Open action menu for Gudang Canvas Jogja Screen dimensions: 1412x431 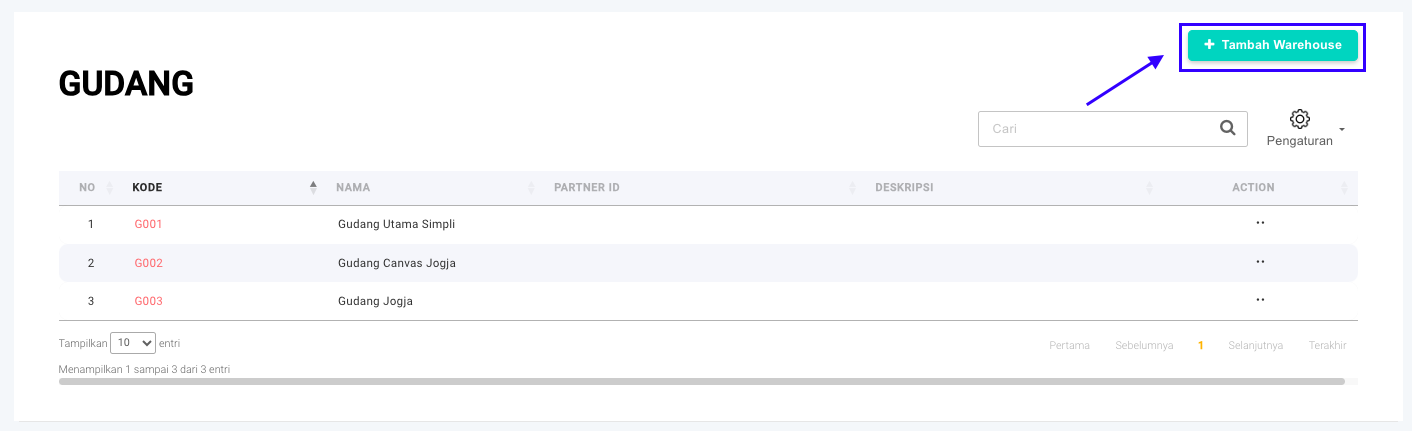tap(1260, 262)
